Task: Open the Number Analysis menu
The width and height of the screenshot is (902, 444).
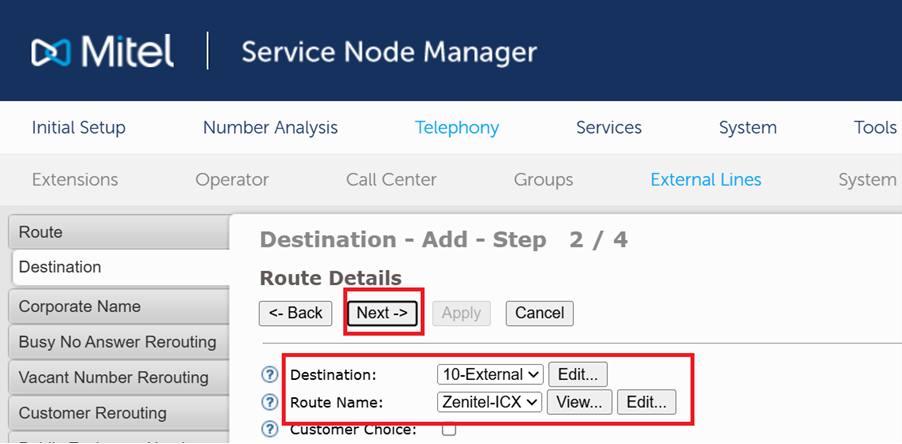Action: pos(270,127)
